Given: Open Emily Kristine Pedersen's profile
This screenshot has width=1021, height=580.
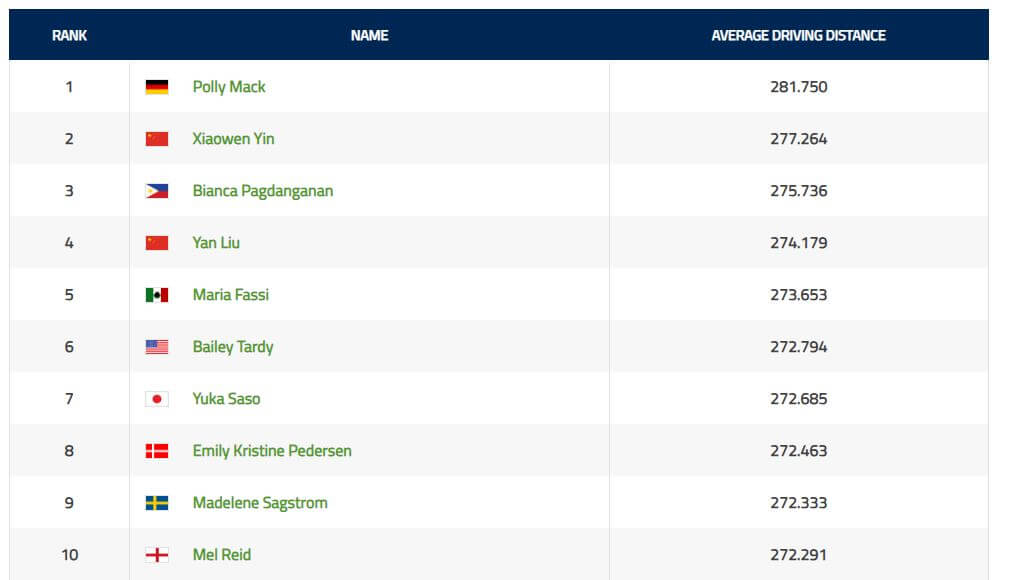Looking at the screenshot, I should [272, 452].
